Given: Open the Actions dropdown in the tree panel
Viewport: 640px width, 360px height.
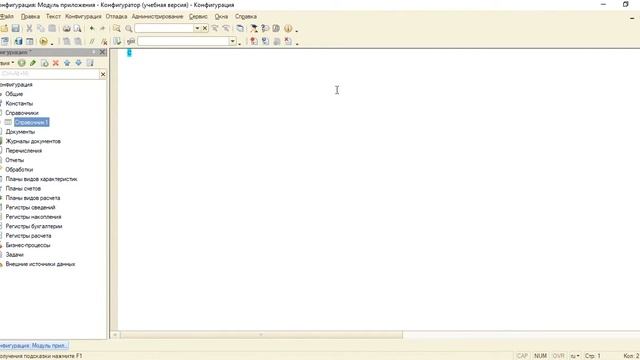Looking at the screenshot, I should coord(7,63).
